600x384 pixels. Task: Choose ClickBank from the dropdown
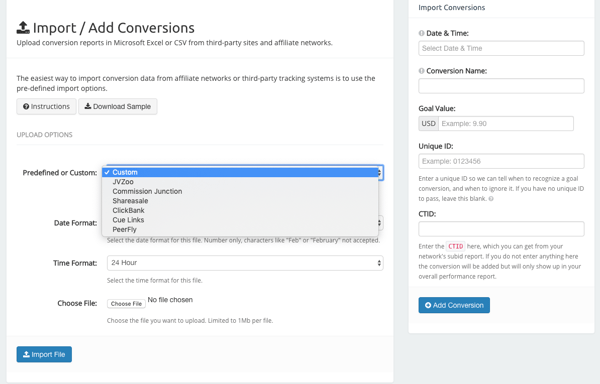point(240,210)
